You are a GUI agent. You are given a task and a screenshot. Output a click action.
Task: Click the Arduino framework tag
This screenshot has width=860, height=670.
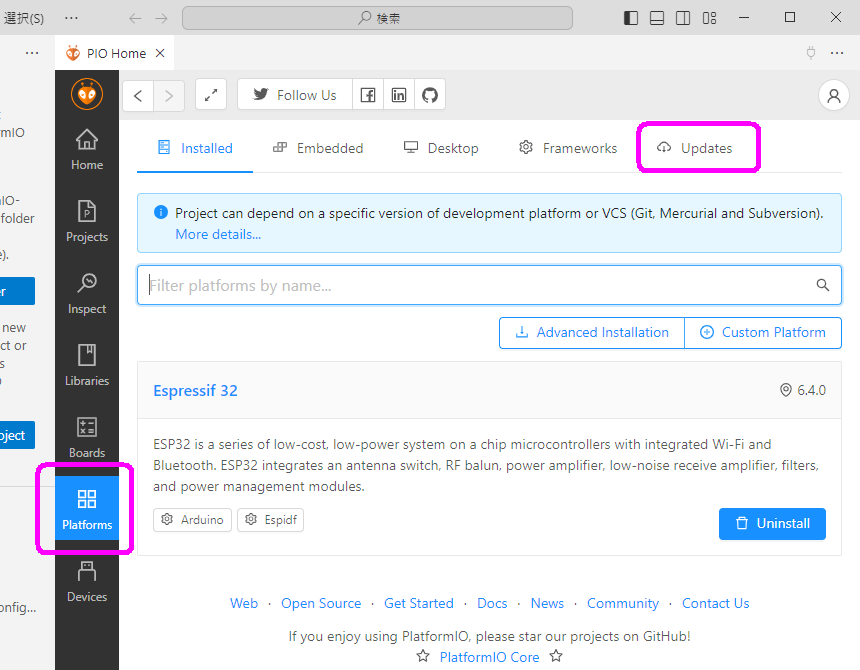click(x=193, y=520)
